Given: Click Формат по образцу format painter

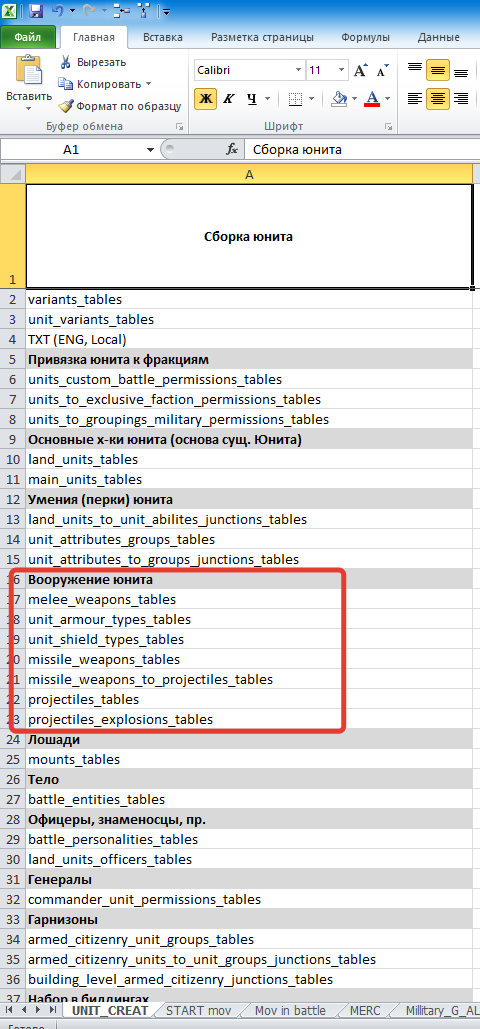Looking at the screenshot, I should (x=119, y=106).
